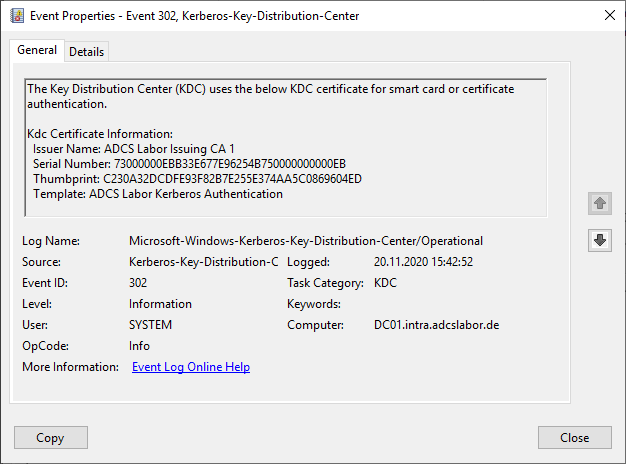The height and width of the screenshot is (464, 626).
Task: Click the Event Properties title bar icon
Action: point(17,16)
